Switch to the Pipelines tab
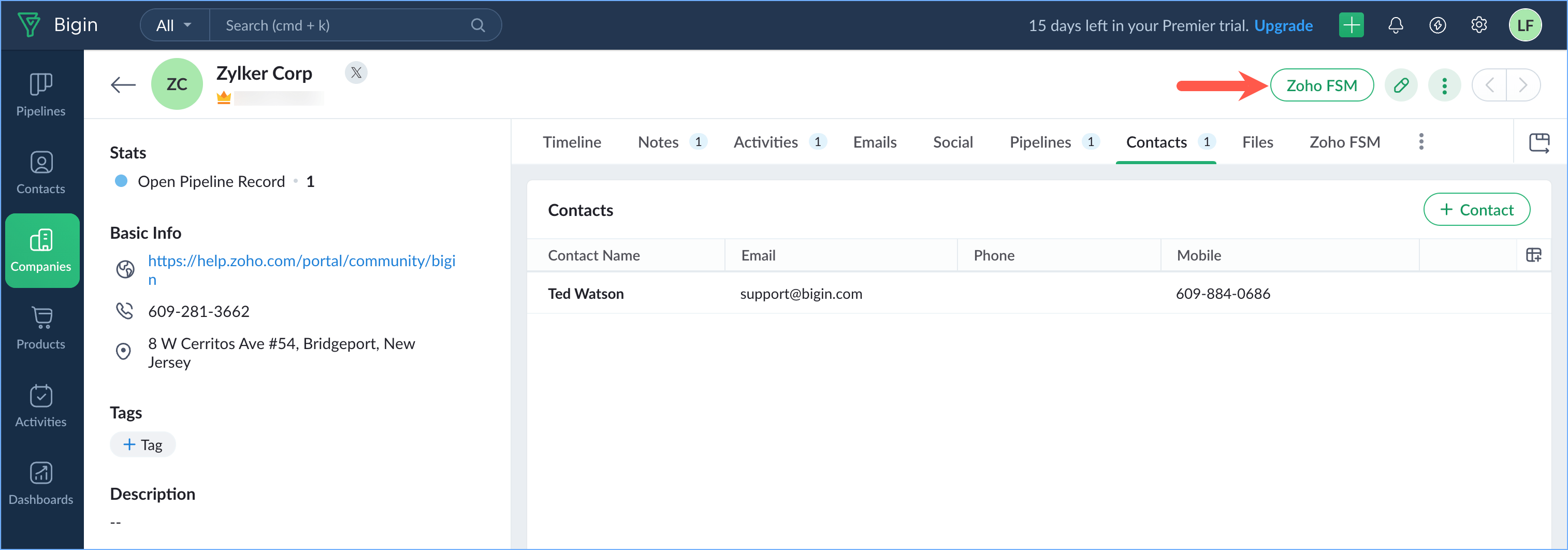The width and height of the screenshot is (1568, 550). pos(1054,142)
